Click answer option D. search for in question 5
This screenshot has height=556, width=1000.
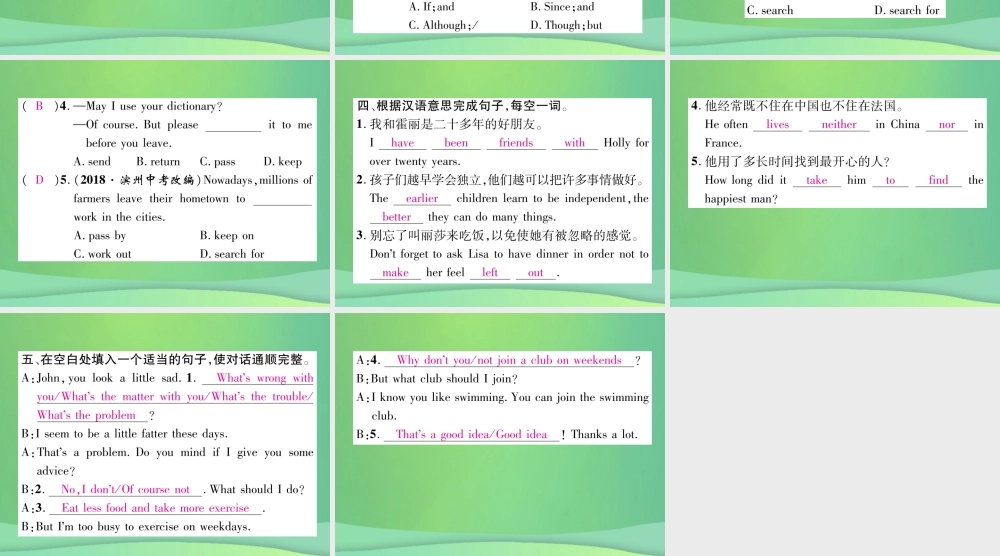pos(232,254)
